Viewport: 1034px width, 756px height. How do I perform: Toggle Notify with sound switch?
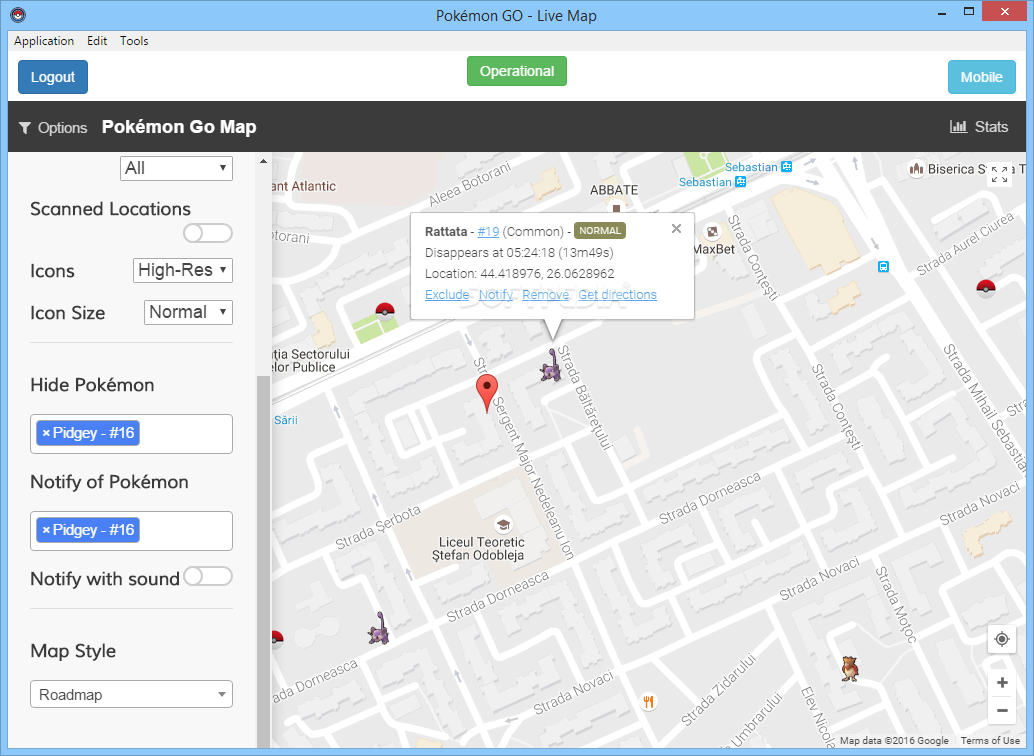tap(208, 577)
